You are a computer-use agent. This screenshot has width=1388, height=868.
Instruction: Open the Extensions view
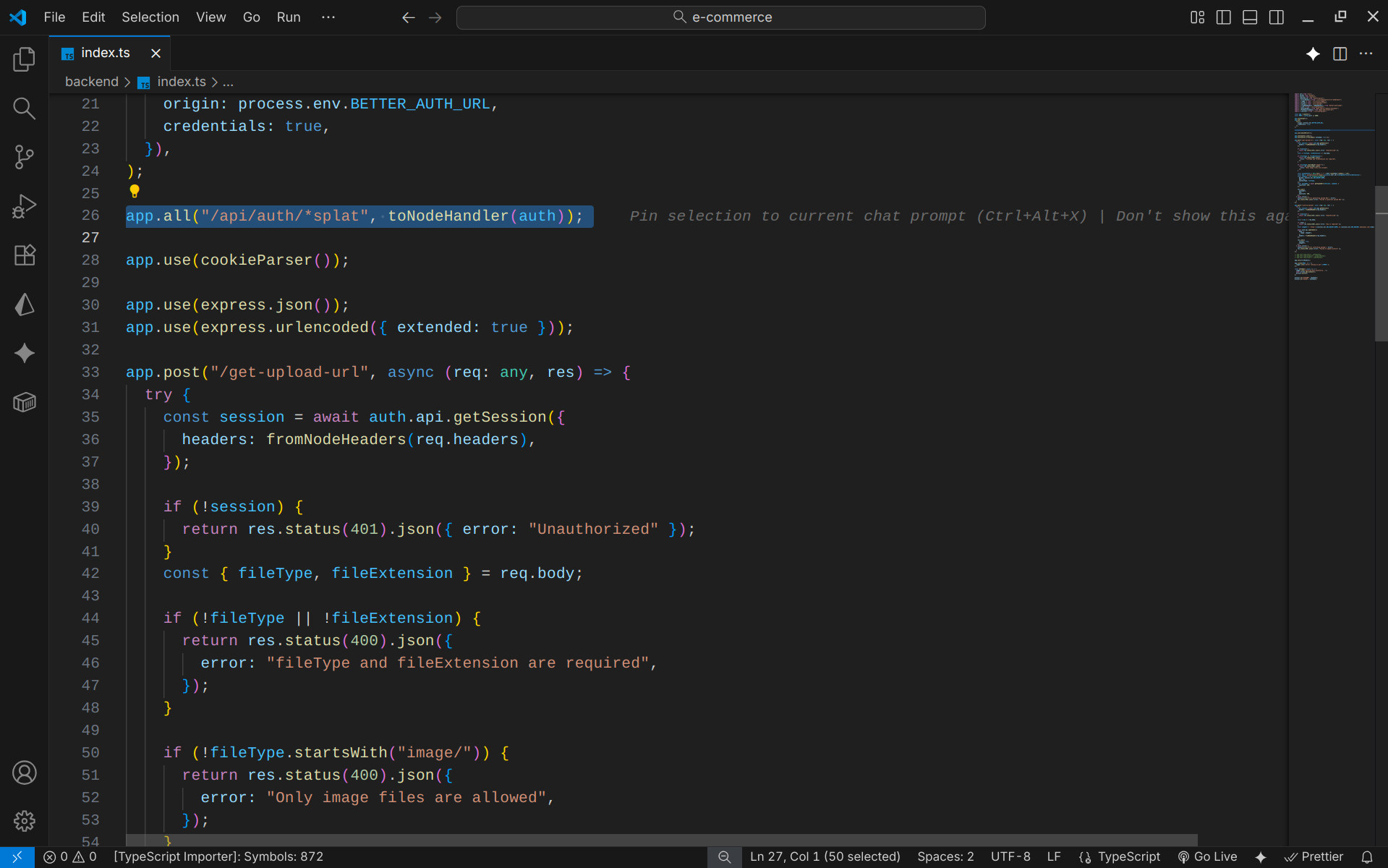point(24,255)
